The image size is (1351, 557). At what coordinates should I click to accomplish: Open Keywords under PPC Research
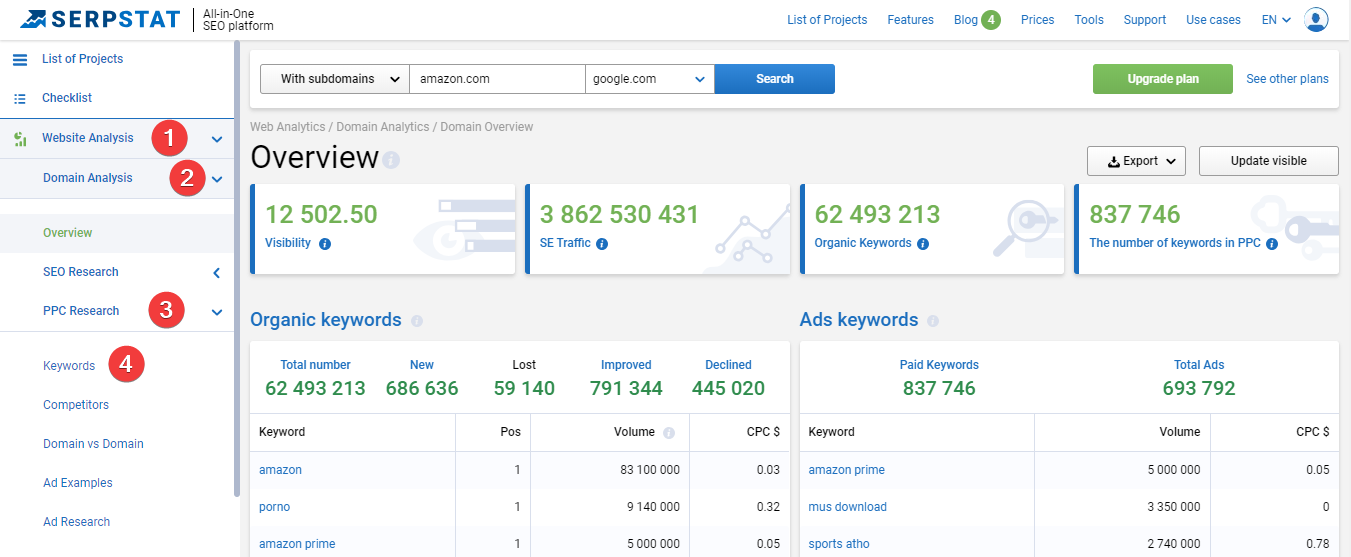(69, 366)
